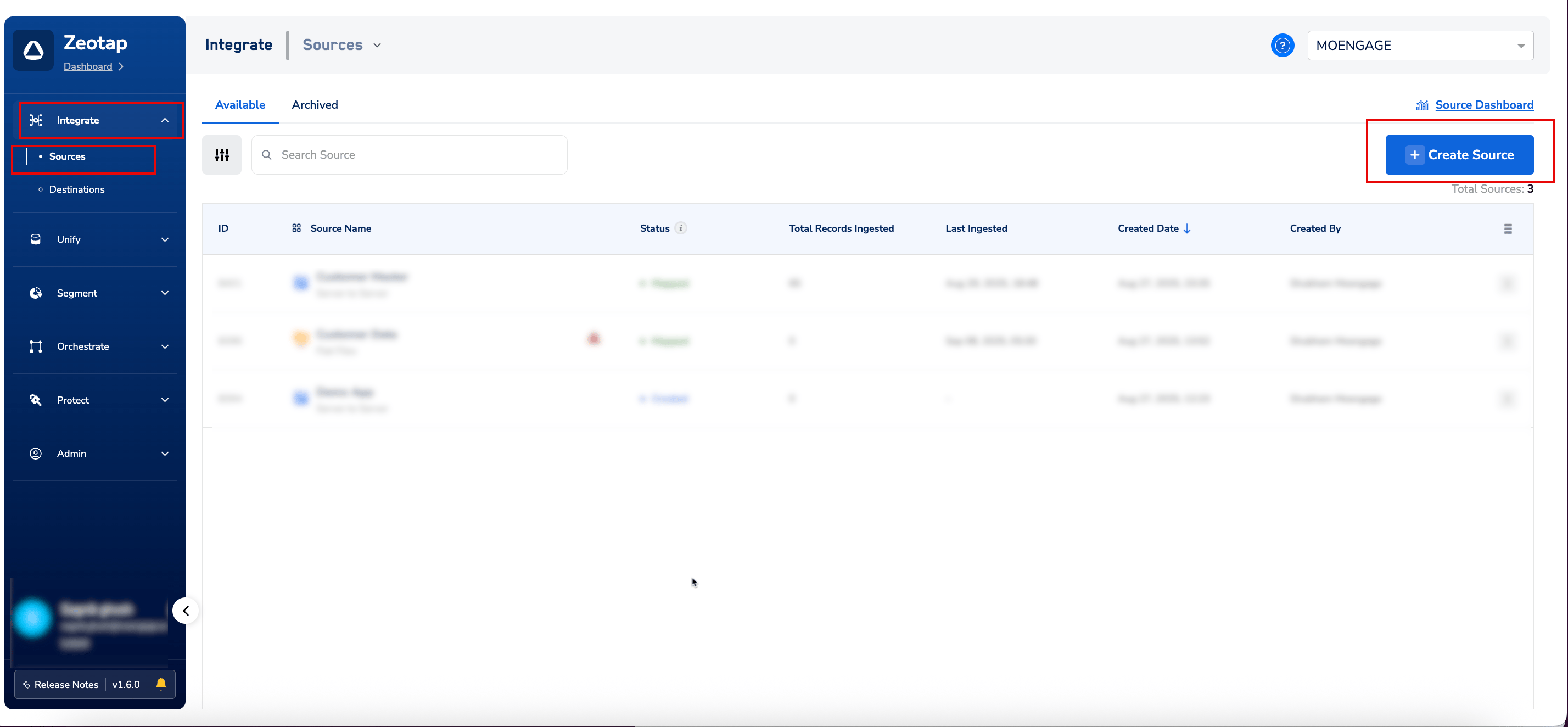Sort by the Created Date column header
This screenshot has height=727, width=1568.
coord(1148,228)
